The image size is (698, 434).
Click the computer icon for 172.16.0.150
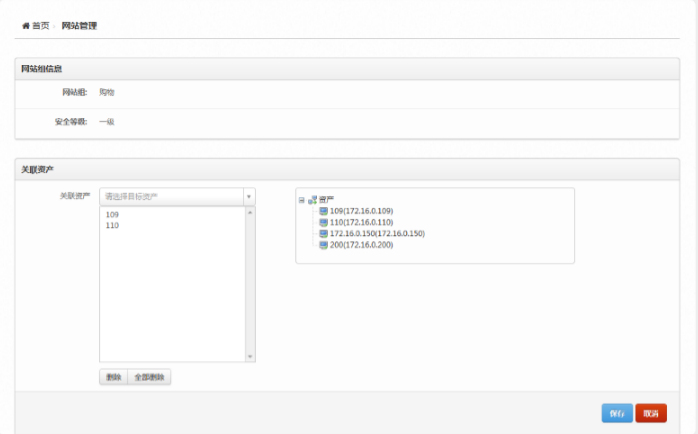tap(323, 233)
